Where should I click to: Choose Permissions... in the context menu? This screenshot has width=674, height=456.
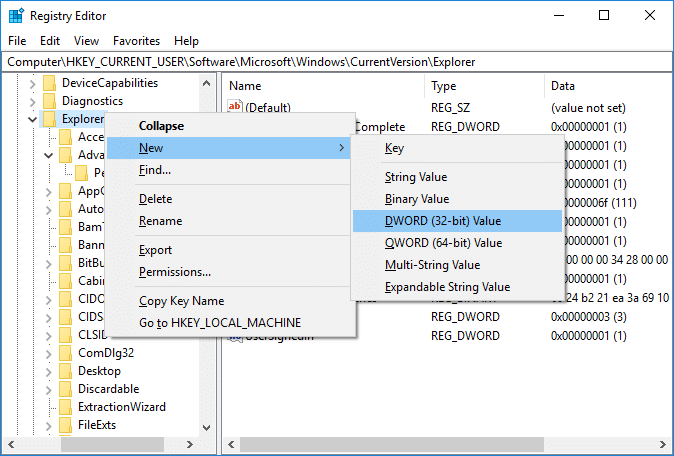pyautogui.click(x=175, y=272)
